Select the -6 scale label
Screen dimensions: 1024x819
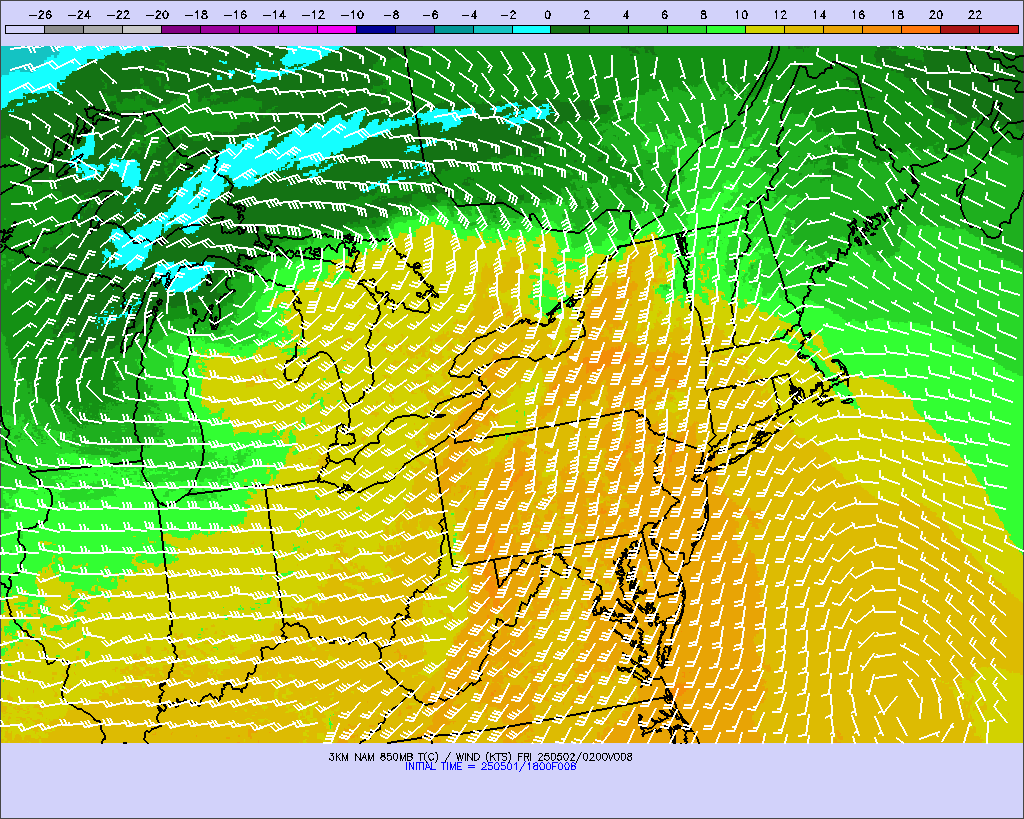tap(430, 14)
